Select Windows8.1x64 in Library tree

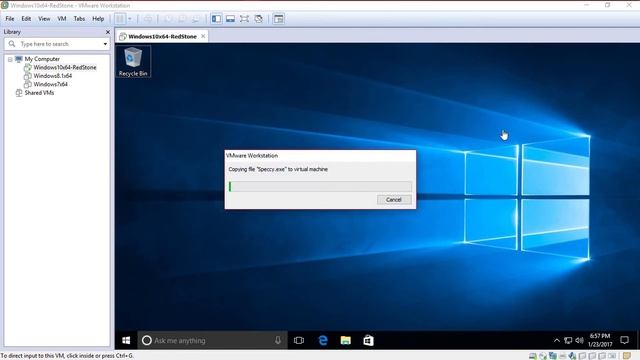click(53, 76)
